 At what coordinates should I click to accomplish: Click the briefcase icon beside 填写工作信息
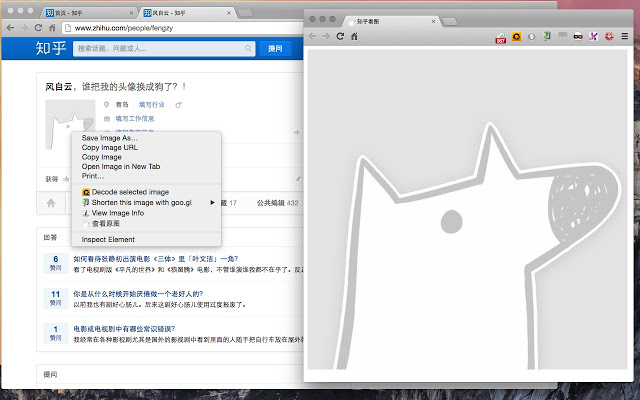(x=107, y=119)
